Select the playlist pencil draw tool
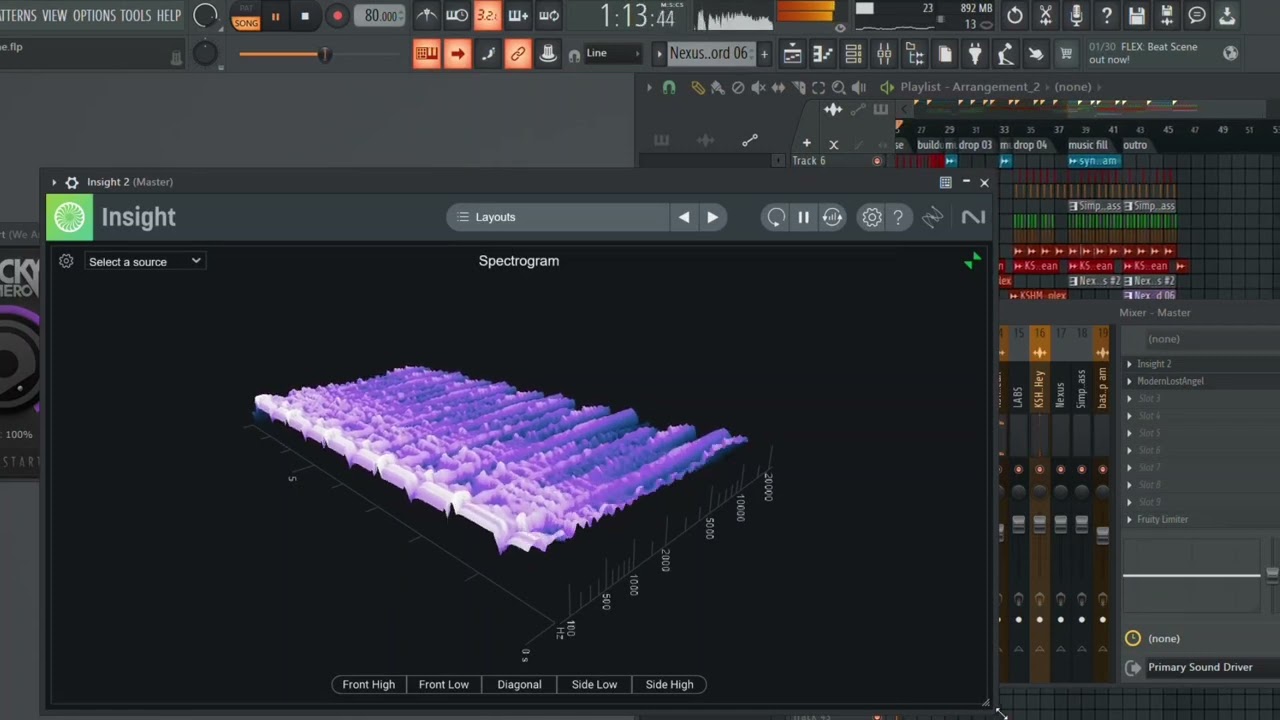Image resolution: width=1280 pixels, height=720 pixels. [x=698, y=87]
